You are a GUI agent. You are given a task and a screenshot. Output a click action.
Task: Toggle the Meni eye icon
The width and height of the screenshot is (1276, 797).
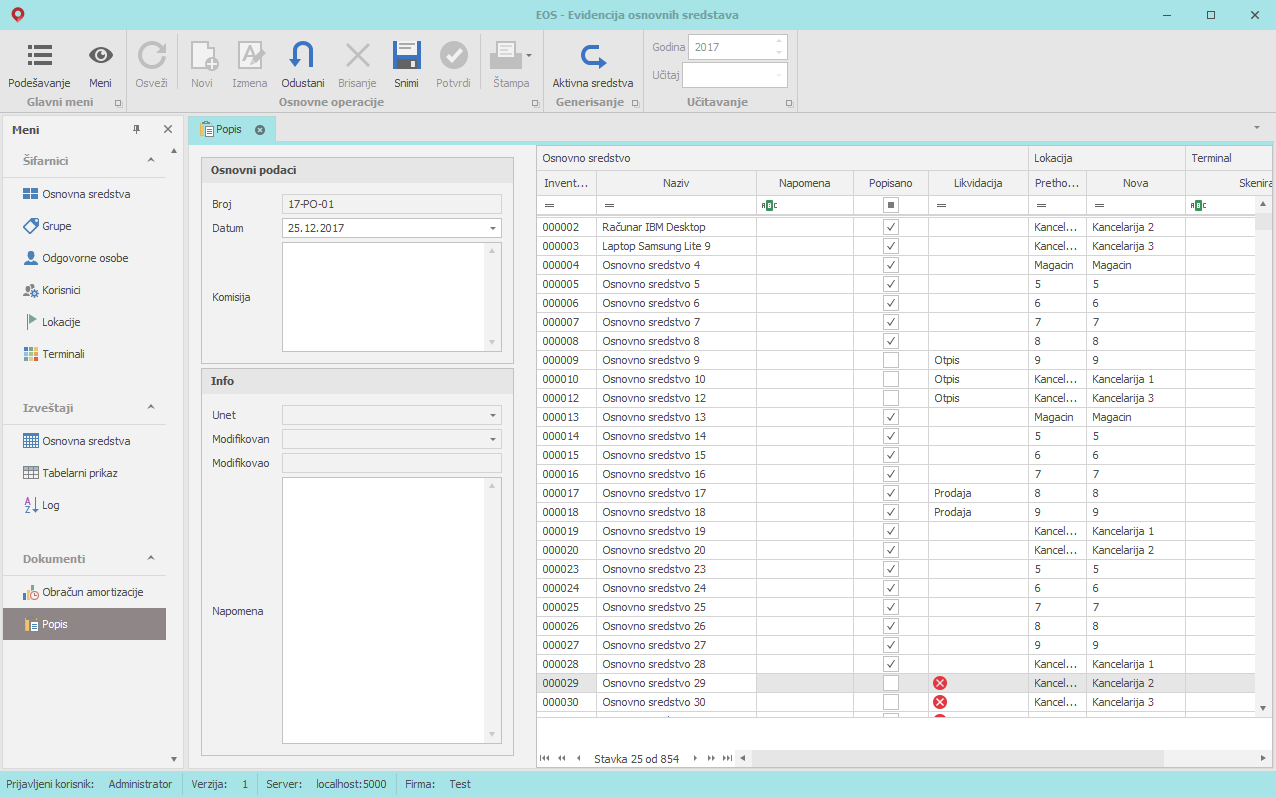coord(100,66)
